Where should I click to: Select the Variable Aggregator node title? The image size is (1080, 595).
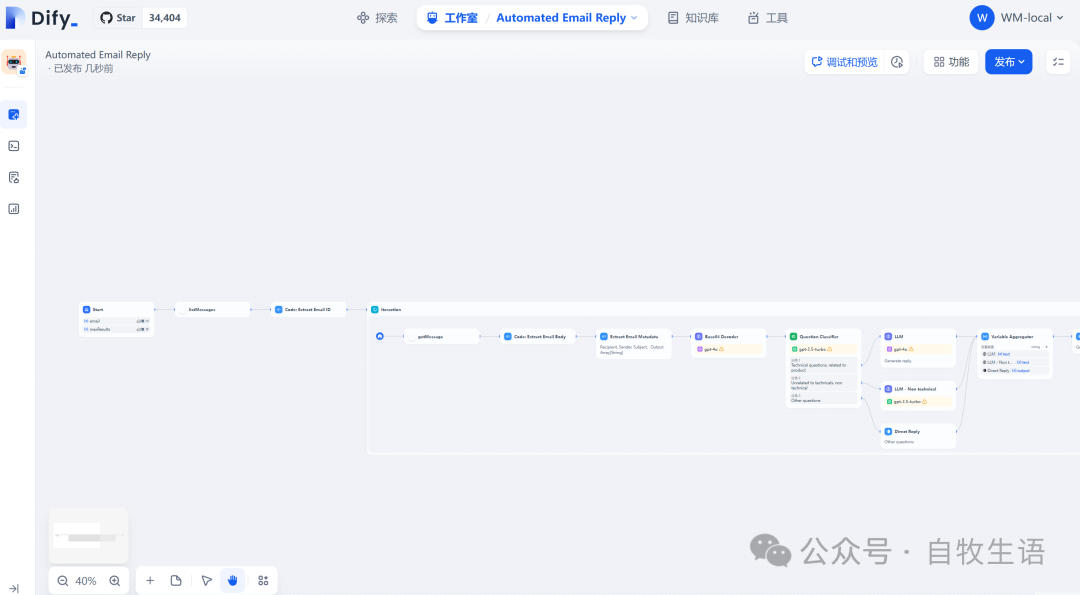(1012, 337)
